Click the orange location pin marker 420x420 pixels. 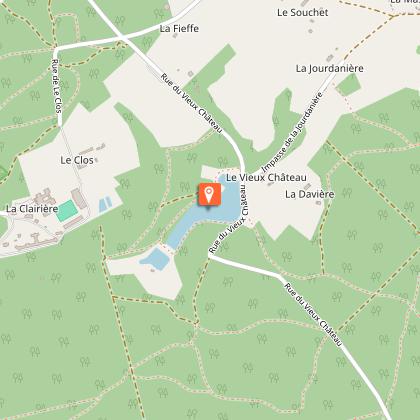click(x=209, y=194)
